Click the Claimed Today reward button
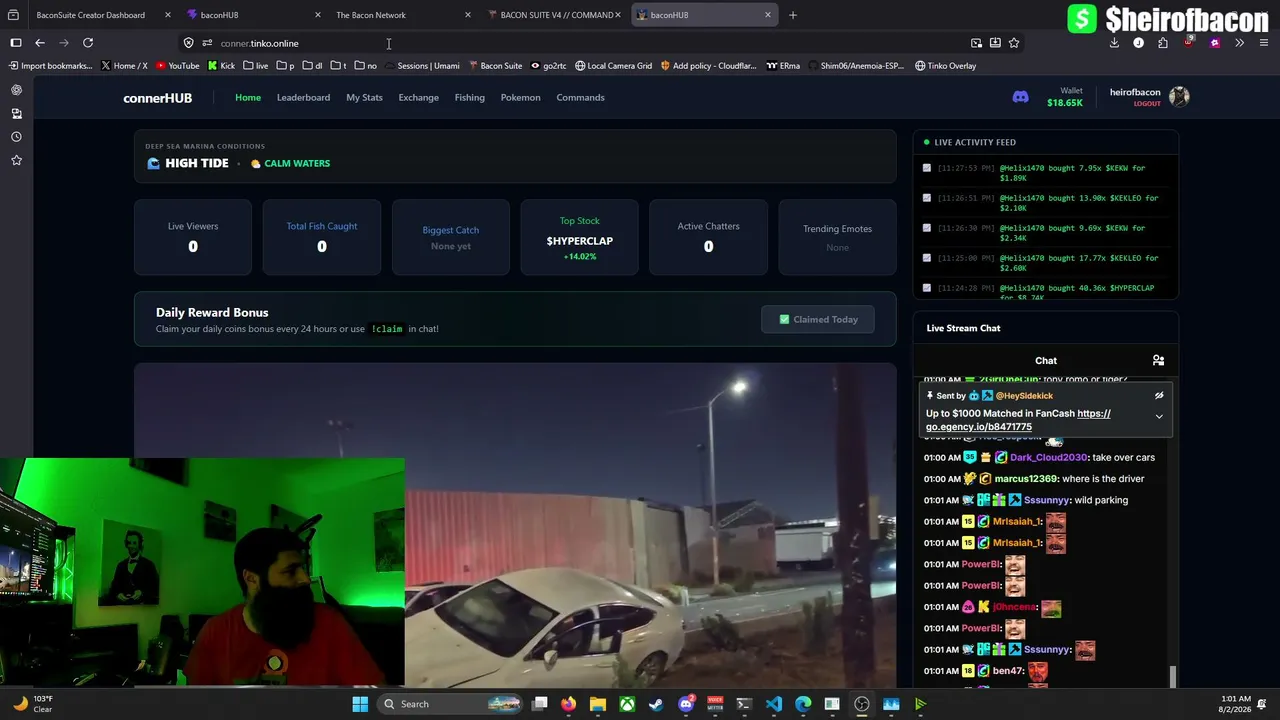 coord(818,319)
